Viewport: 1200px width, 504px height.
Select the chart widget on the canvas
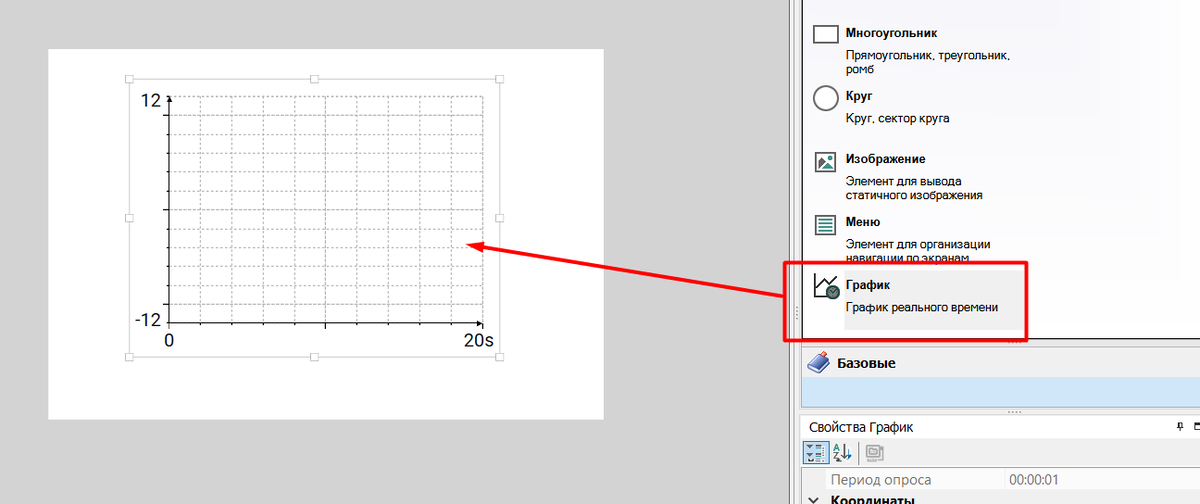[314, 217]
